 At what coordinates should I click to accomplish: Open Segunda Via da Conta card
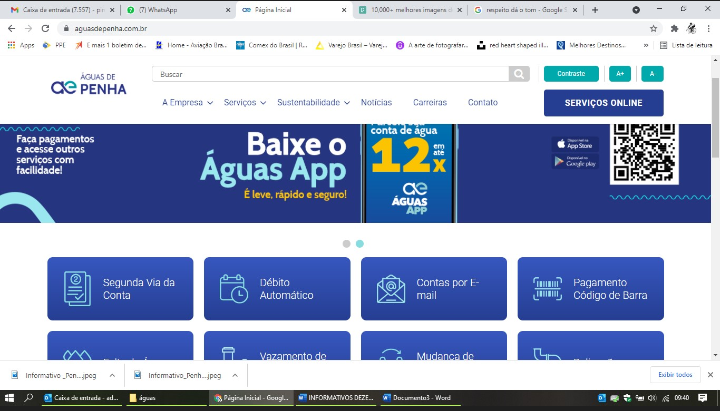click(120, 288)
